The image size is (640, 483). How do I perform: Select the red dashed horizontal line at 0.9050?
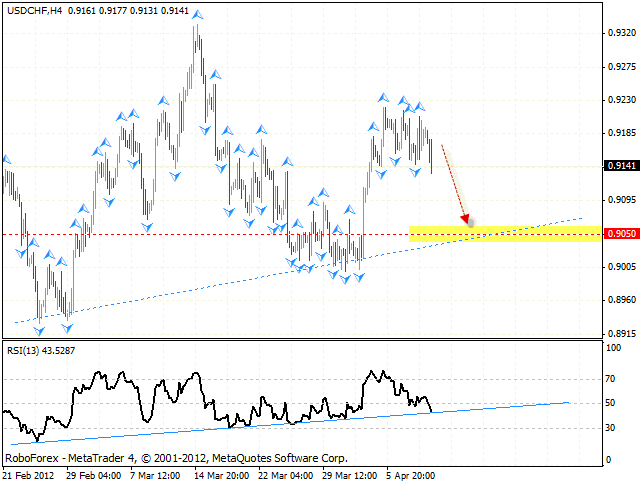click(200, 234)
